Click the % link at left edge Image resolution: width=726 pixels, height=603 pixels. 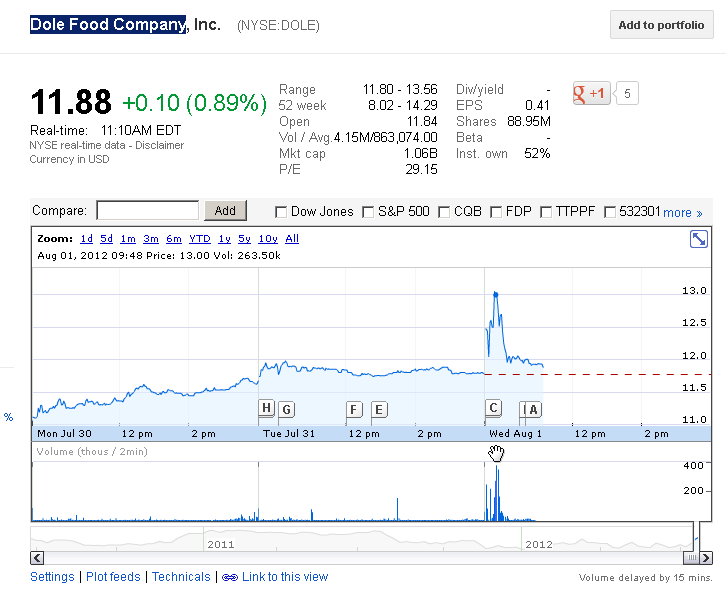pos(8,417)
